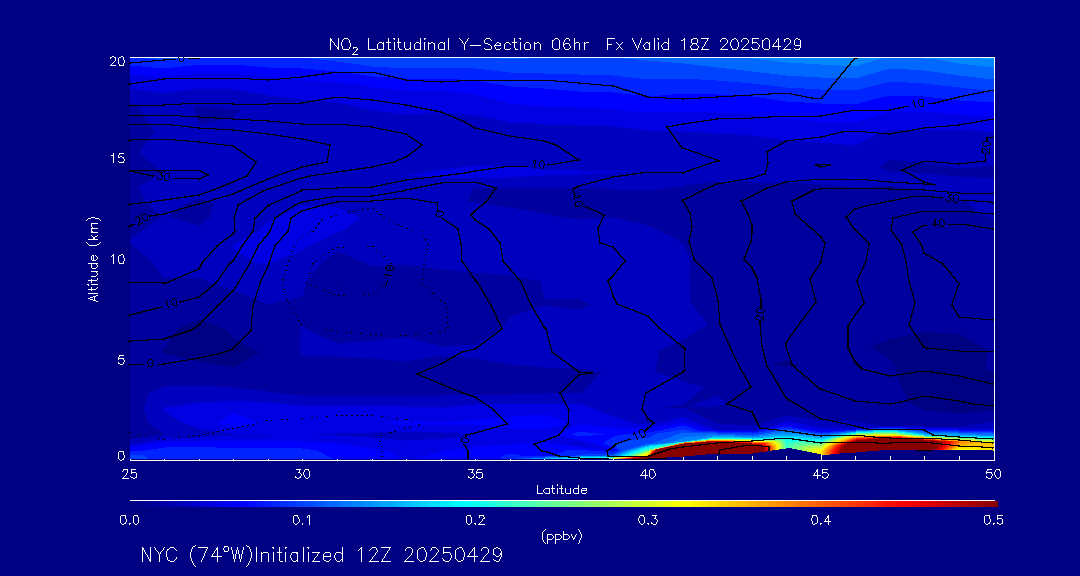Click footer text "NYC (74°W)Initialized 12Z 20250429"
Image resolution: width=1080 pixels, height=576 pixels.
click(x=321, y=555)
